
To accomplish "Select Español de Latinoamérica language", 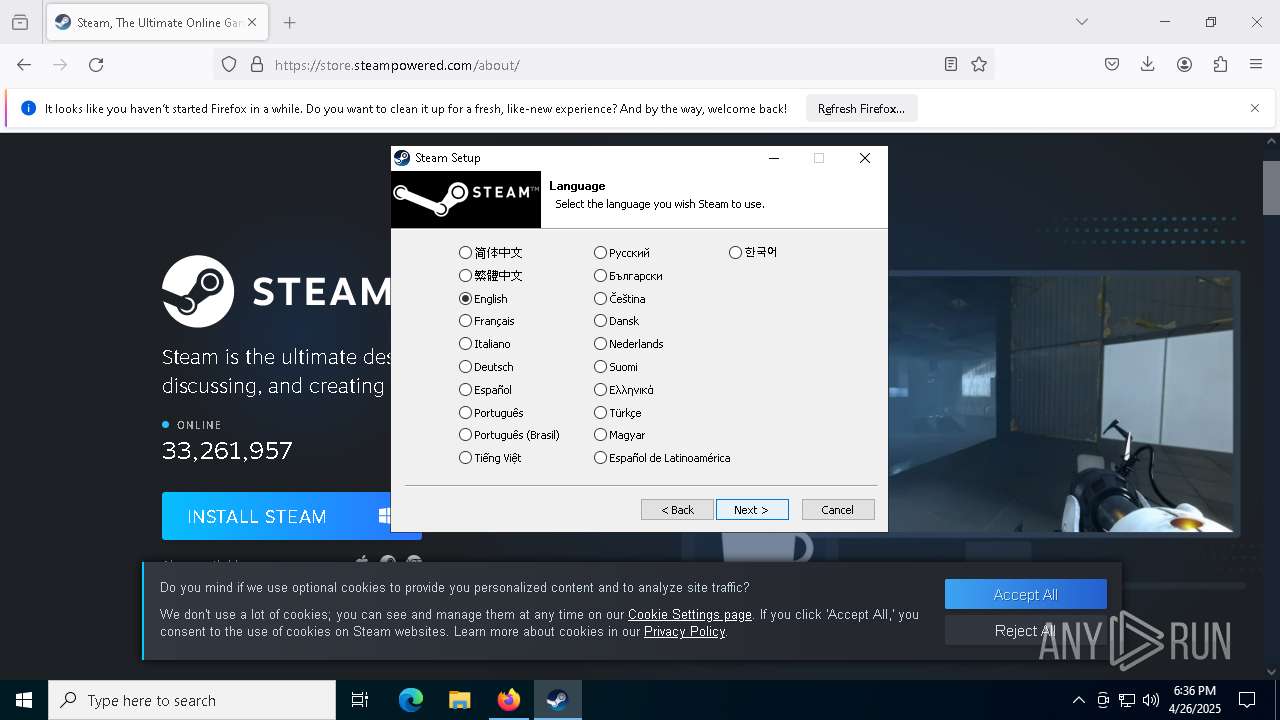I will pos(662,458).
